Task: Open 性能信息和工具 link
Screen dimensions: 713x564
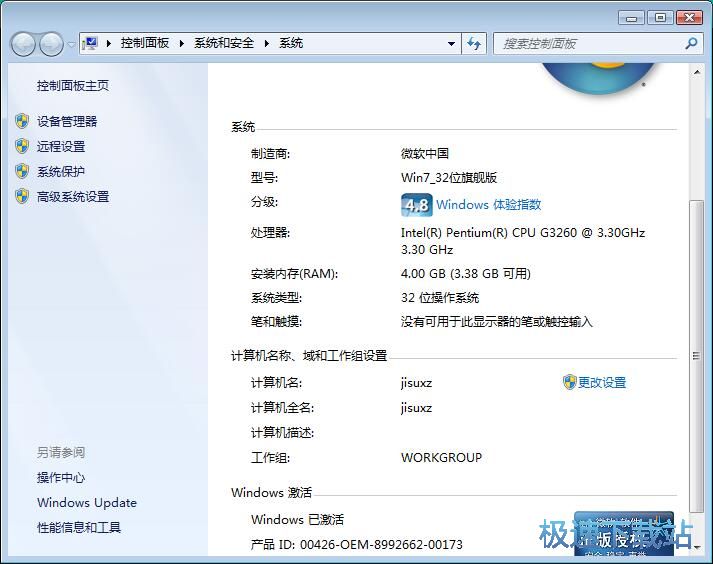Action: pos(79,528)
